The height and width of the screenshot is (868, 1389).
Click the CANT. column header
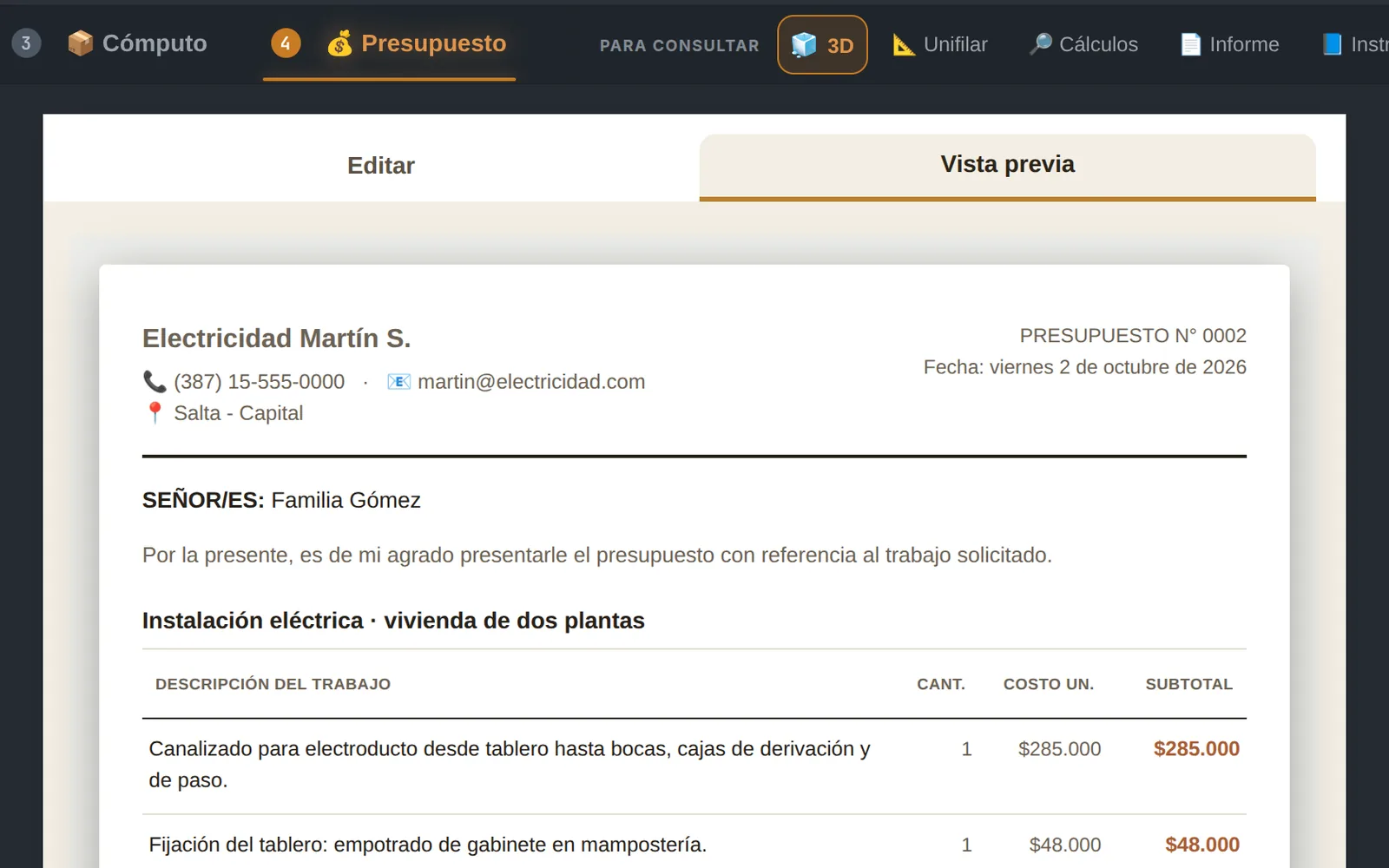tap(941, 684)
